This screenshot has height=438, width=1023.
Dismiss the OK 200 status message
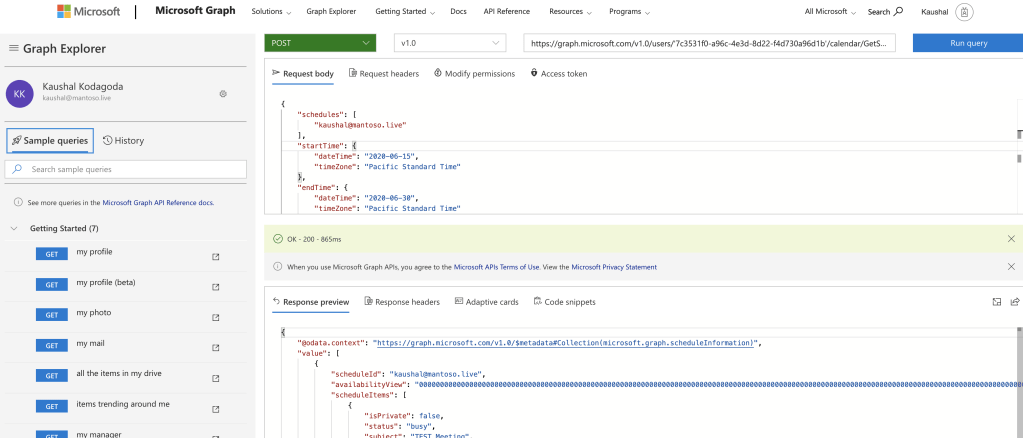1010,239
